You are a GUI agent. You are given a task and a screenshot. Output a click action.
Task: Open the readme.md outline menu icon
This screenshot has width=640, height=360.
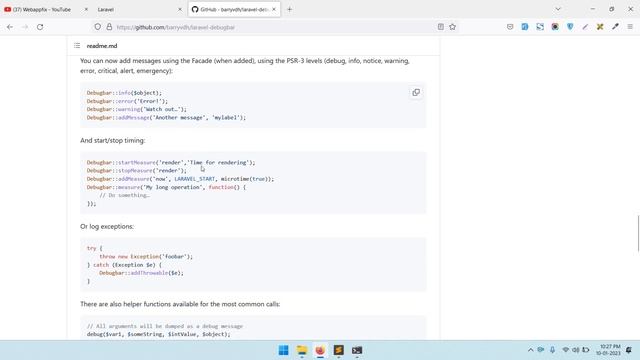point(77,46)
